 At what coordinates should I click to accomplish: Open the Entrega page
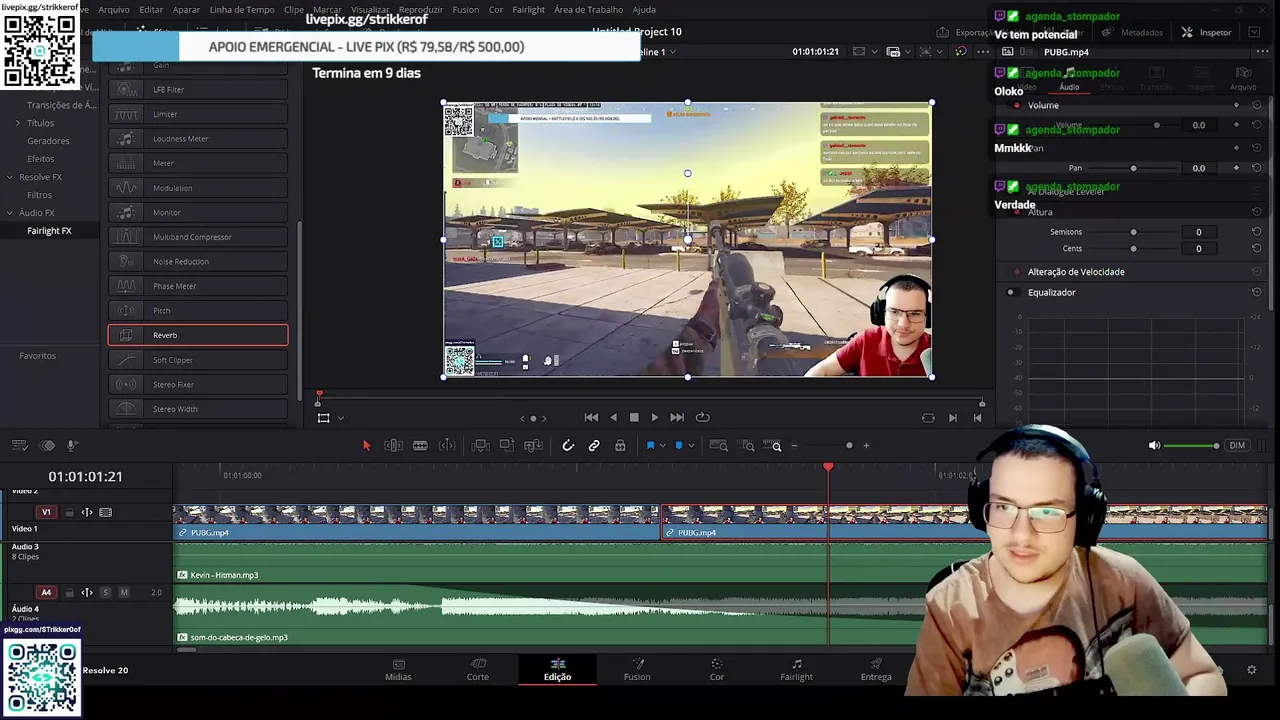pyautogui.click(x=876, y=670)
